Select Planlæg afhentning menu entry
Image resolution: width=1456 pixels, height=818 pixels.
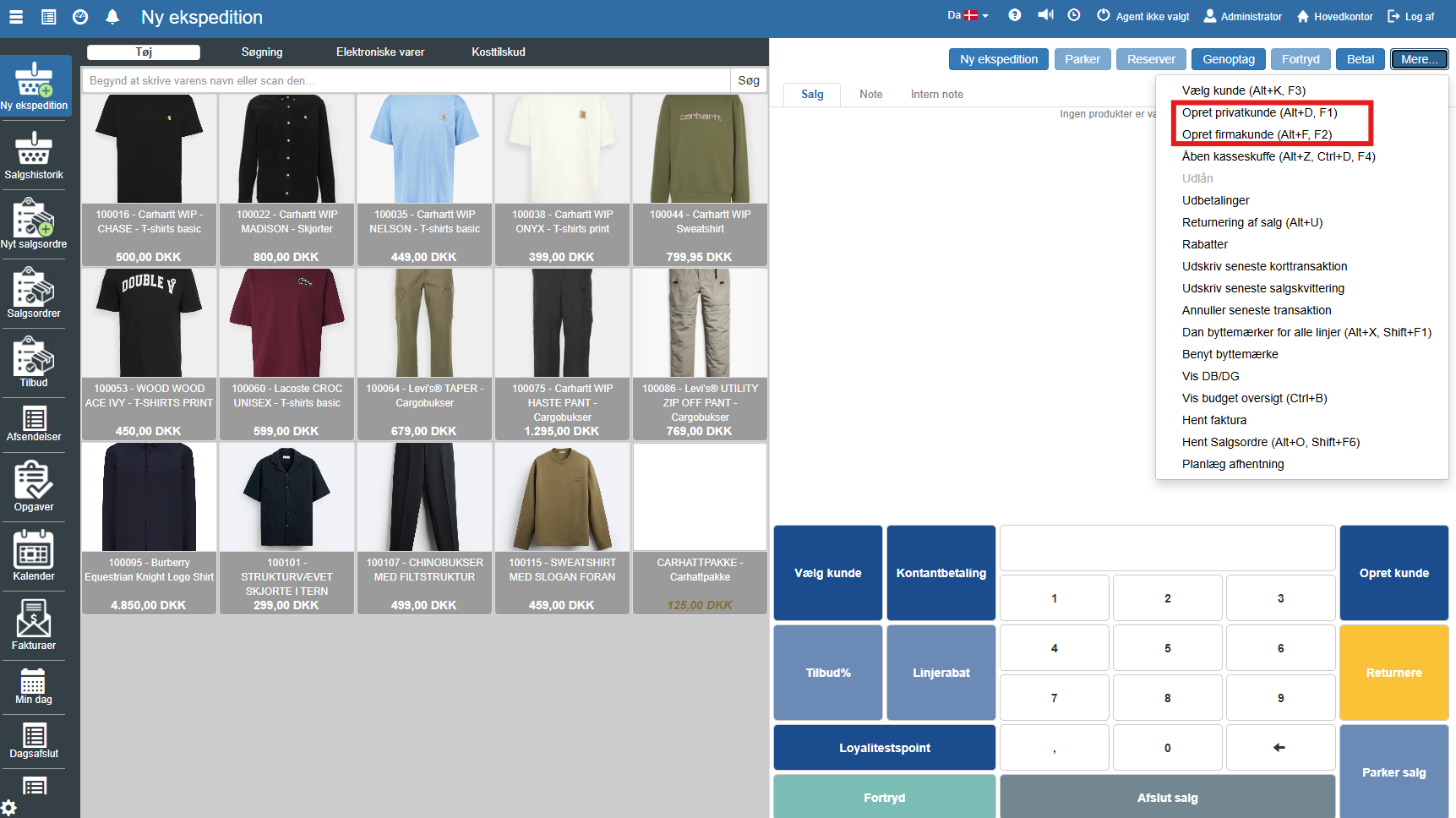tap(1233, 464)
